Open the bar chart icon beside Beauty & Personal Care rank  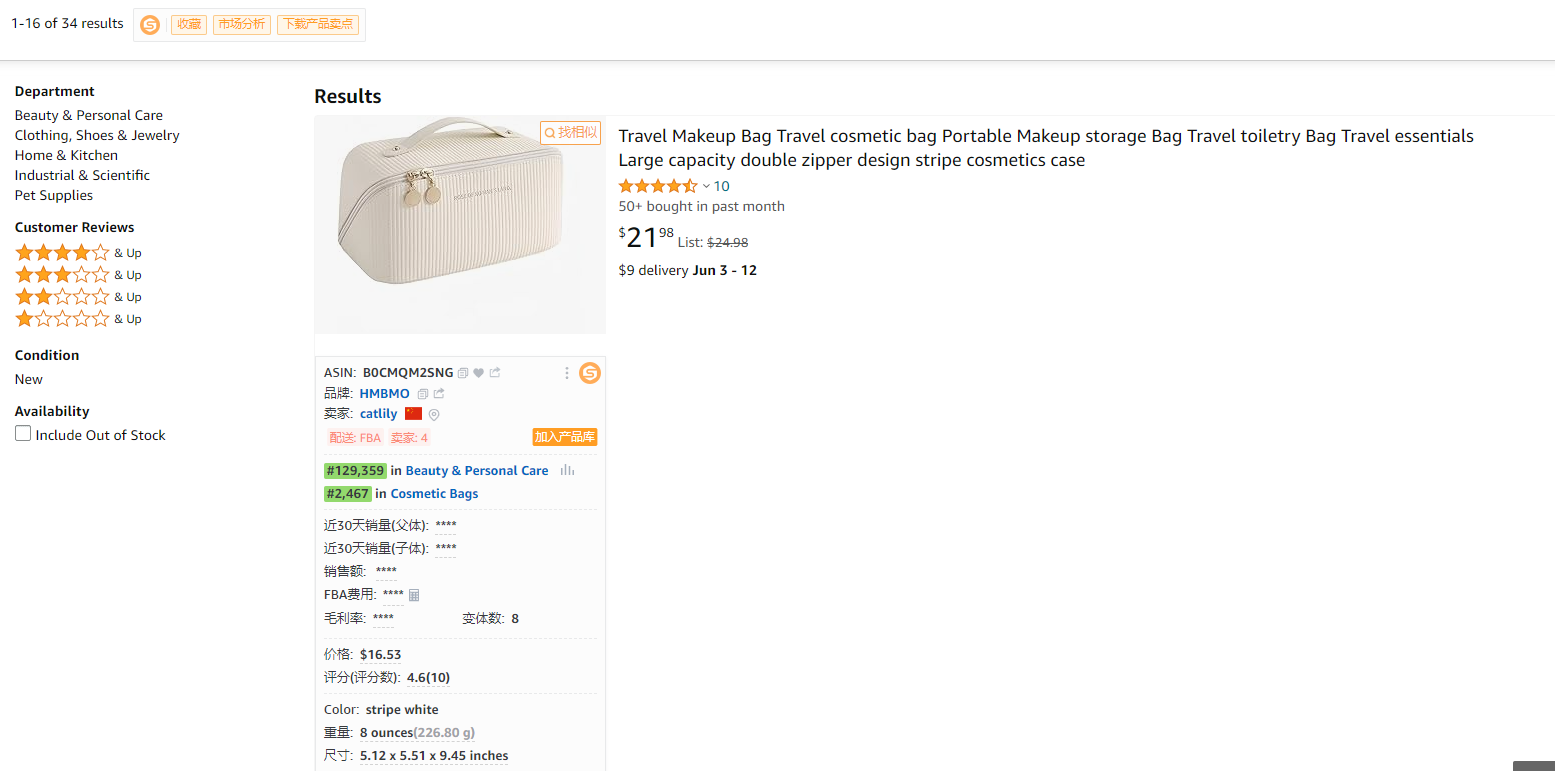tap(567, 471)
